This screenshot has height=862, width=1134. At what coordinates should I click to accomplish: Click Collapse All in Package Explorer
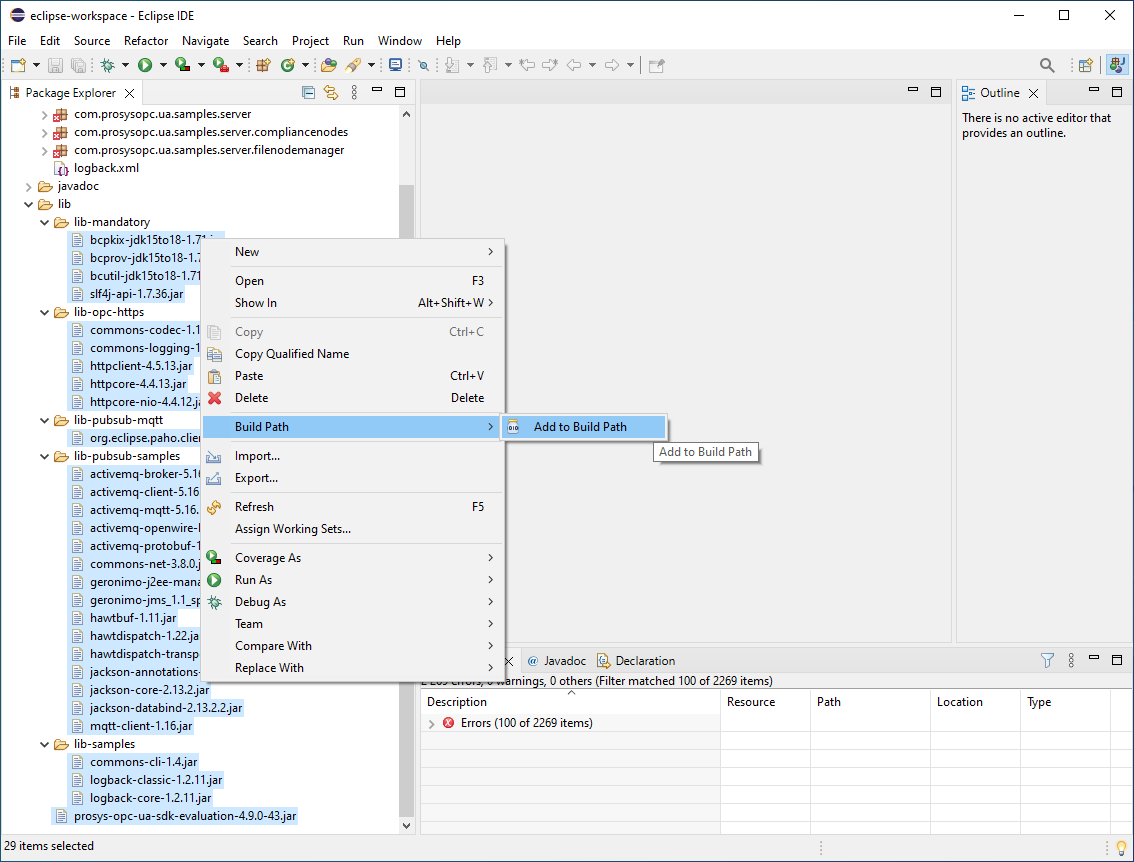click(x=308, y=92)
